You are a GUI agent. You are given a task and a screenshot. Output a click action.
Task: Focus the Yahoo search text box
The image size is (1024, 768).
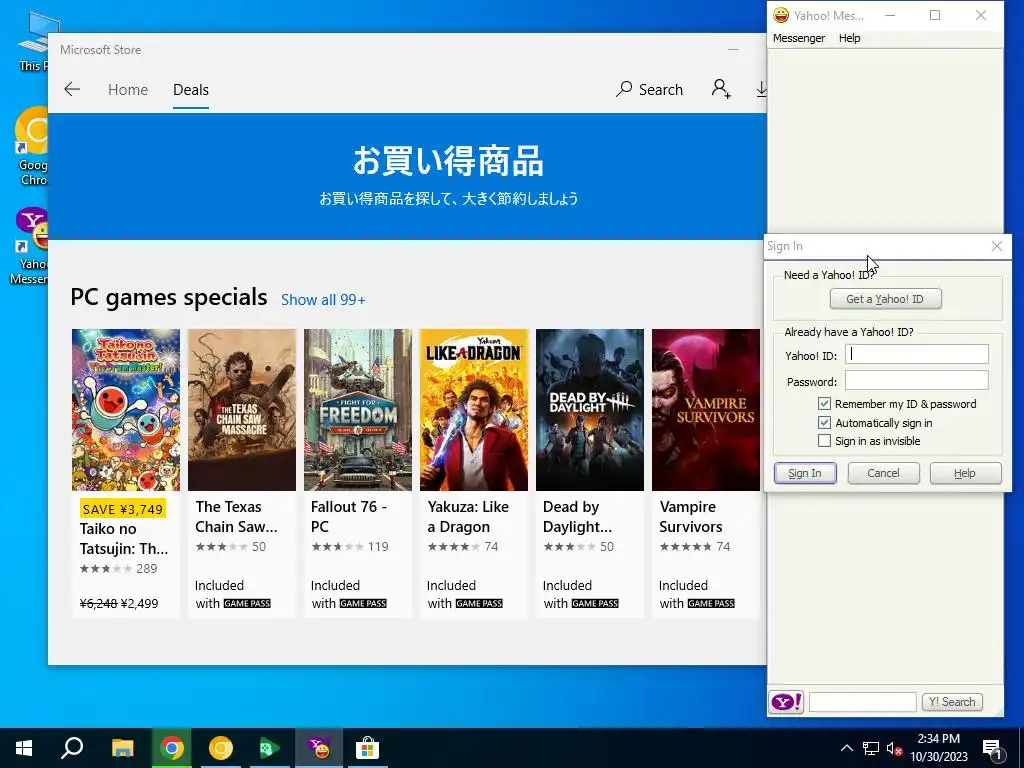(x=862, y=702)
